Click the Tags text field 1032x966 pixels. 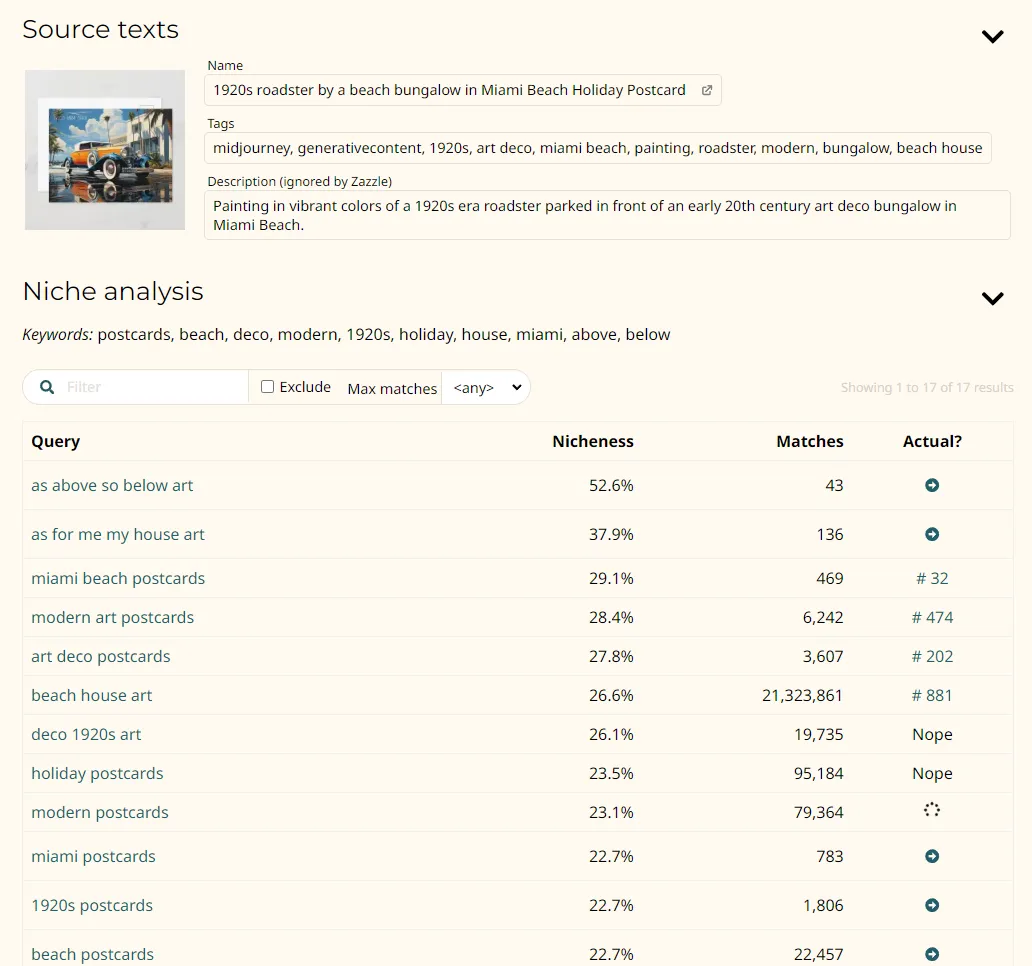[598, 148]
